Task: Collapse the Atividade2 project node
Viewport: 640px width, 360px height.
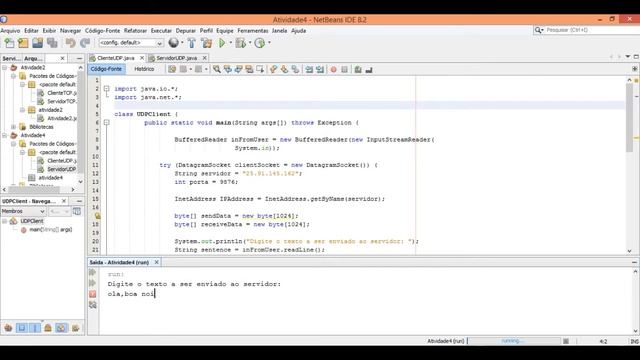Action: point(4,67)
